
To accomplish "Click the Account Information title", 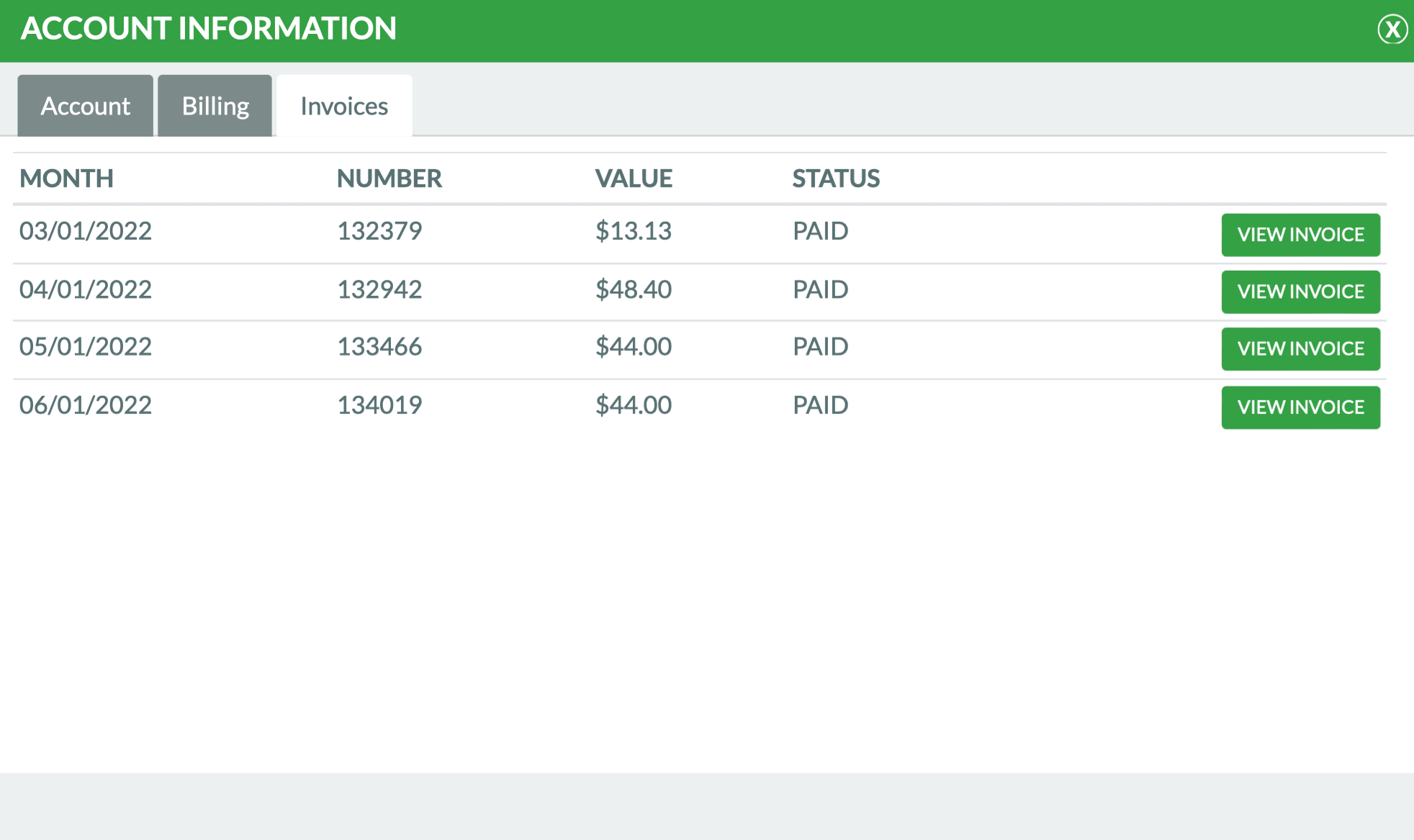I will 209,29.
